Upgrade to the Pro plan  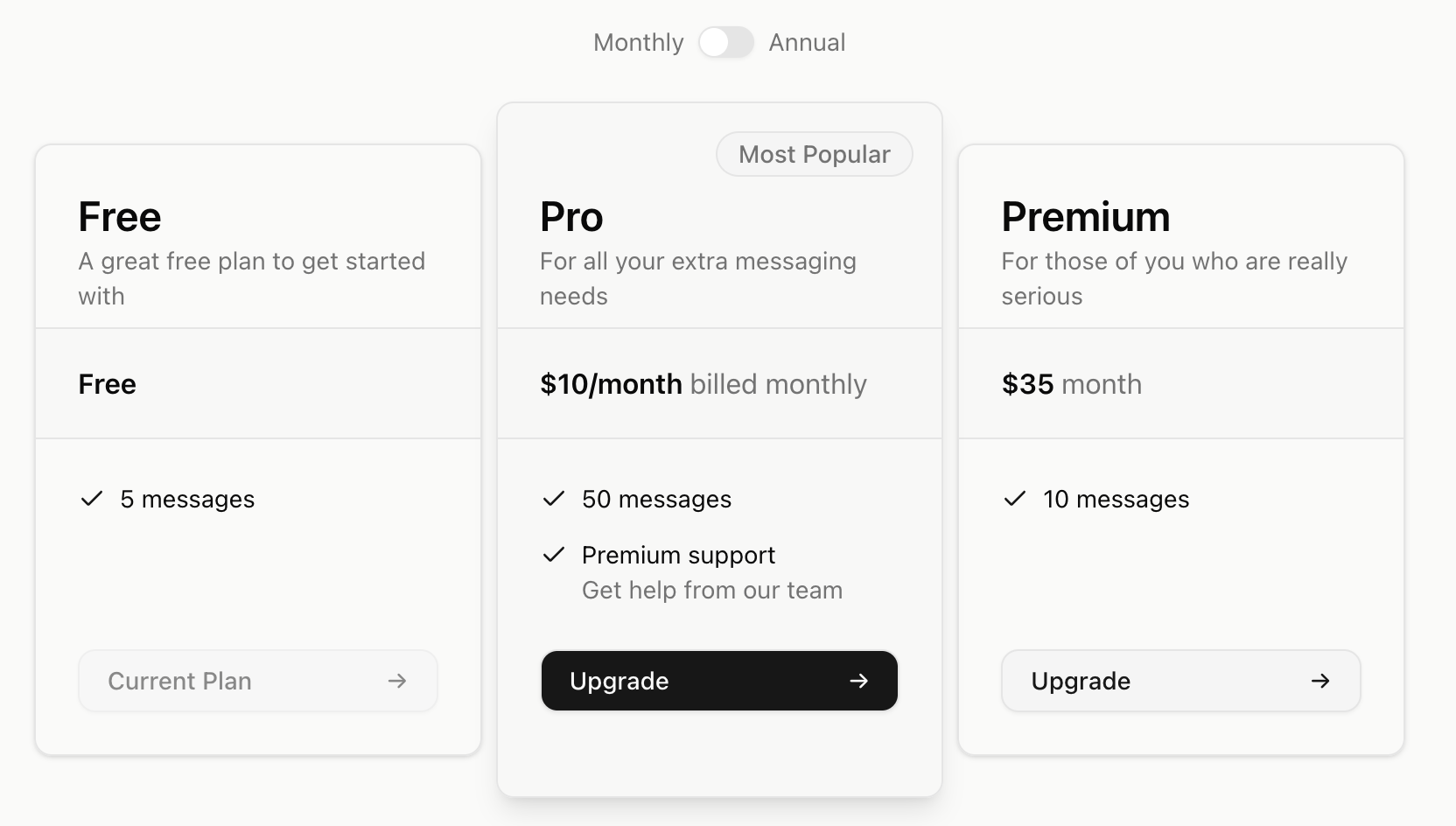click(719, 681)
